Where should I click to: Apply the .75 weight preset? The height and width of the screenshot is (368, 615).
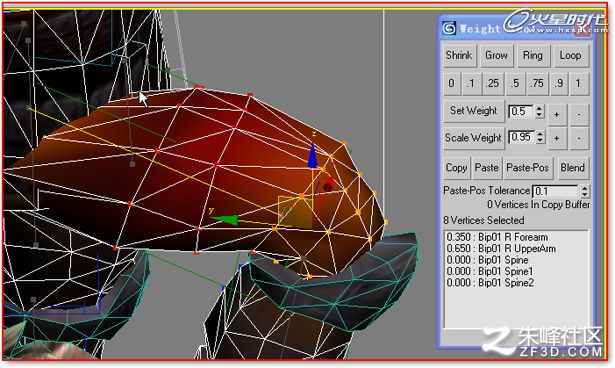tap(537, 84)
